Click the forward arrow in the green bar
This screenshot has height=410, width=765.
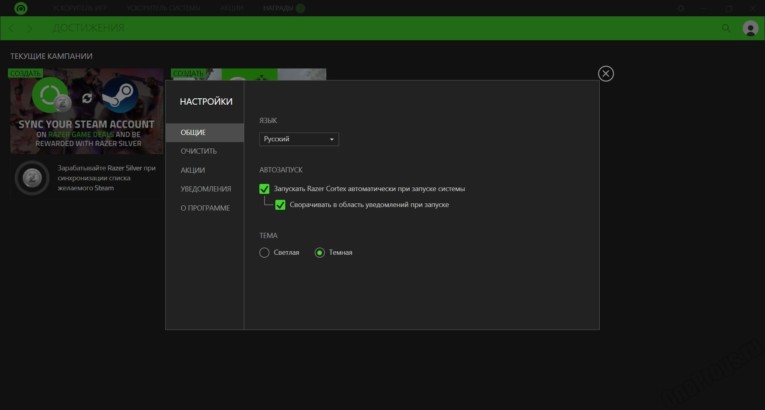pos(29,28)
